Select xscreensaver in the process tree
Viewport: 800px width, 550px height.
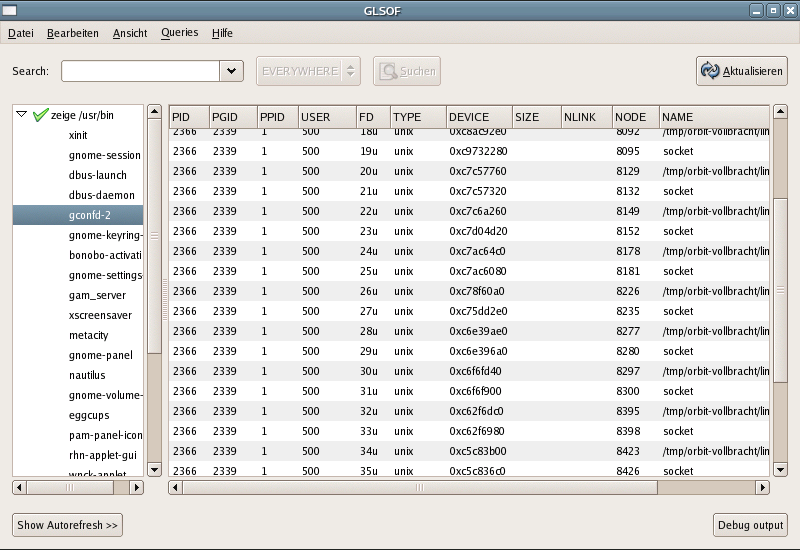[100, 315]
